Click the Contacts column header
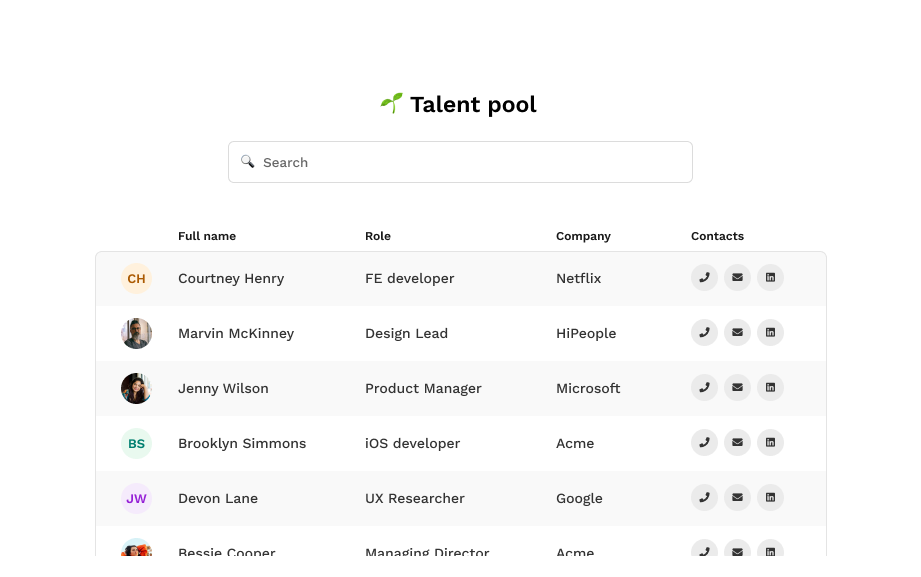Screen dimensions: 921x577 [717, 236]
